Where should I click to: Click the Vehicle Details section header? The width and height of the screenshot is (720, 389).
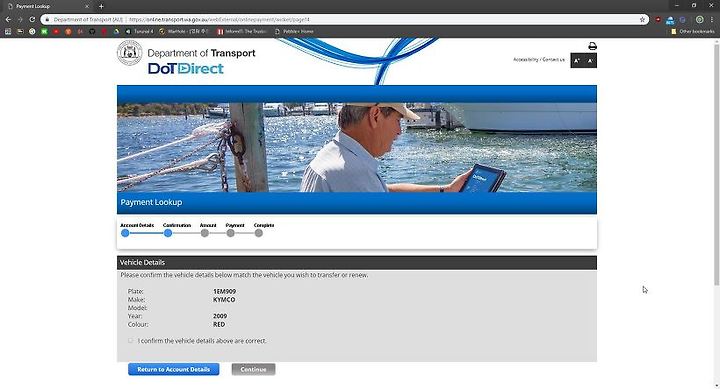(357, 263)
